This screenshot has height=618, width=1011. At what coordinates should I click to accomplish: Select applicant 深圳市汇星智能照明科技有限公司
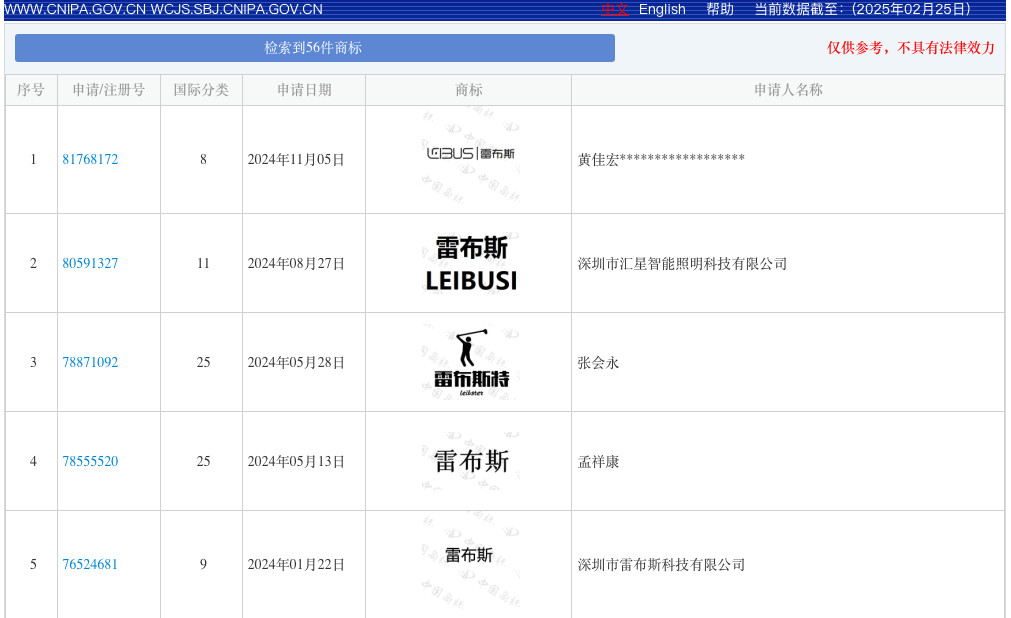point(682,264)
